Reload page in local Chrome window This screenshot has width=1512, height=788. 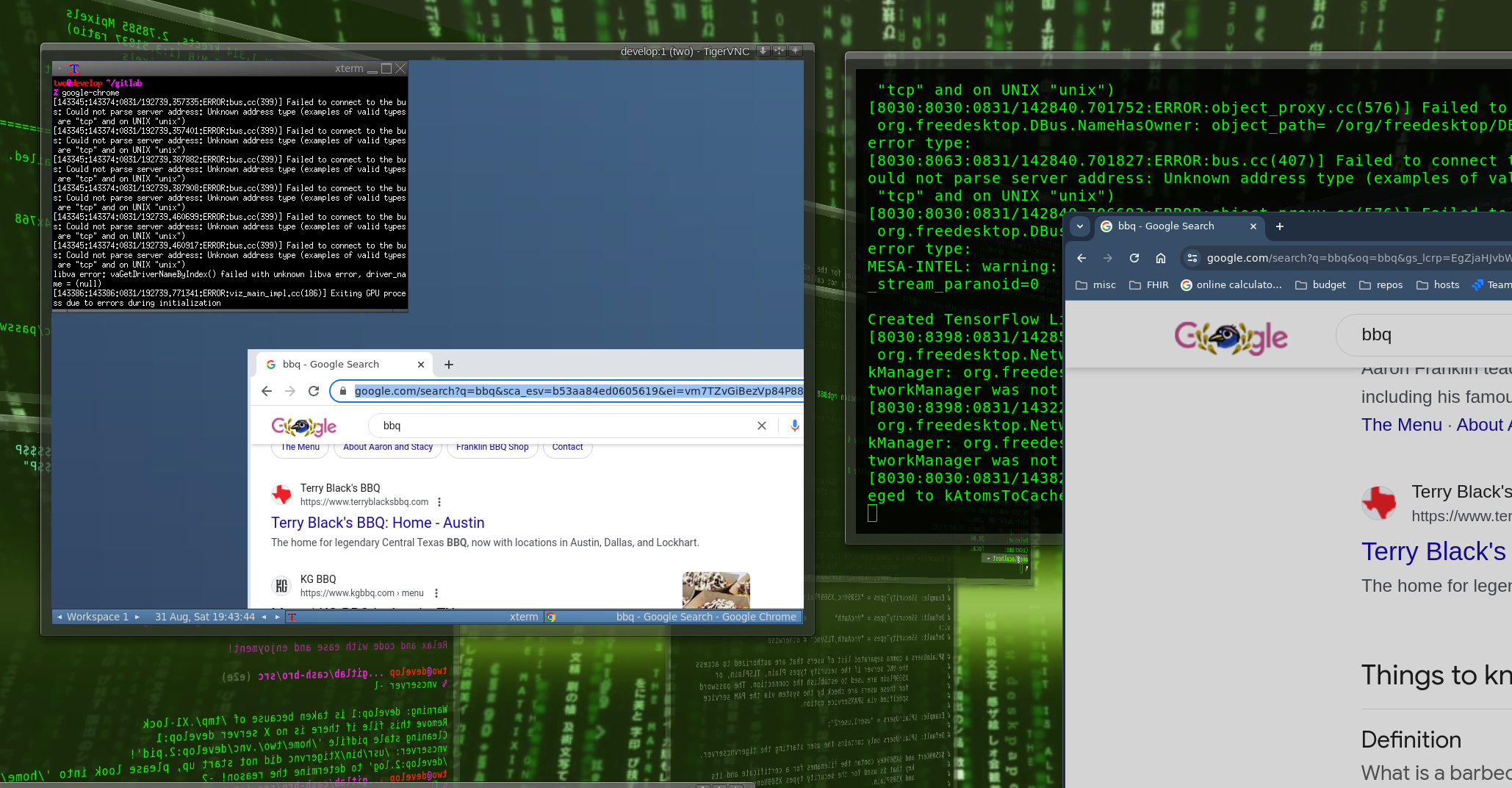coord(1134,258)
